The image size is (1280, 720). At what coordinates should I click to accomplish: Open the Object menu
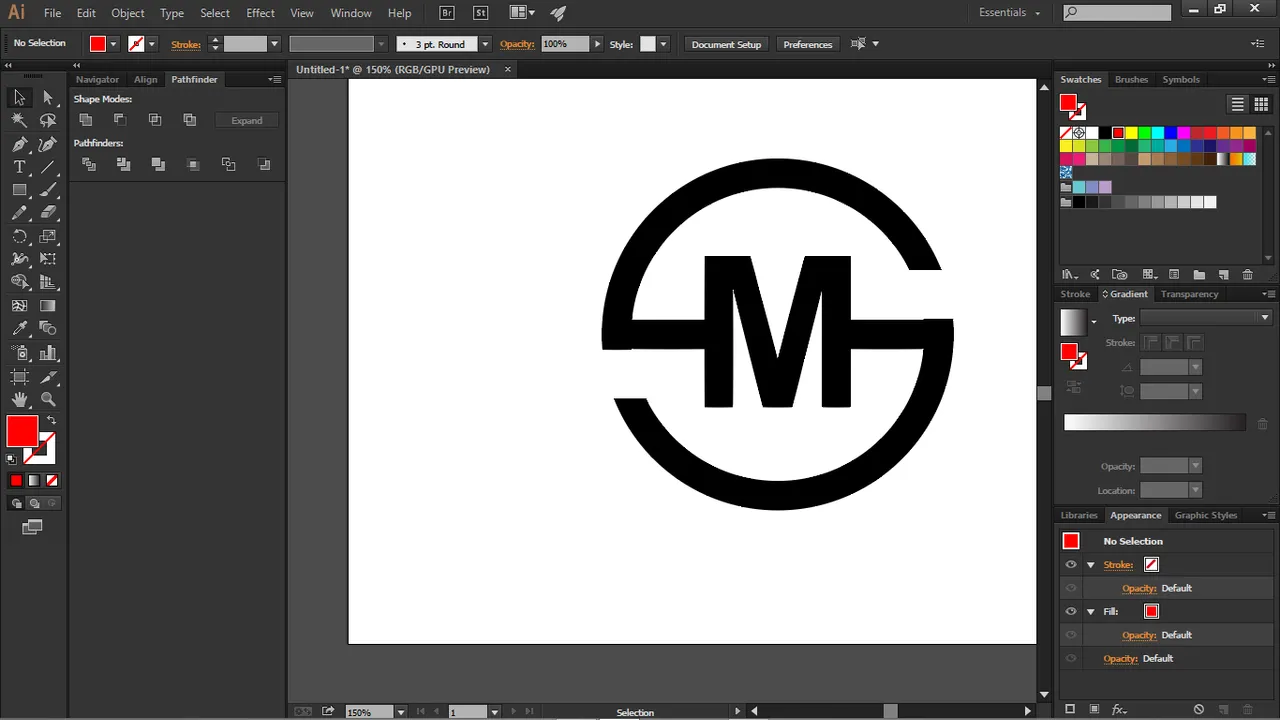click(128, 13)
